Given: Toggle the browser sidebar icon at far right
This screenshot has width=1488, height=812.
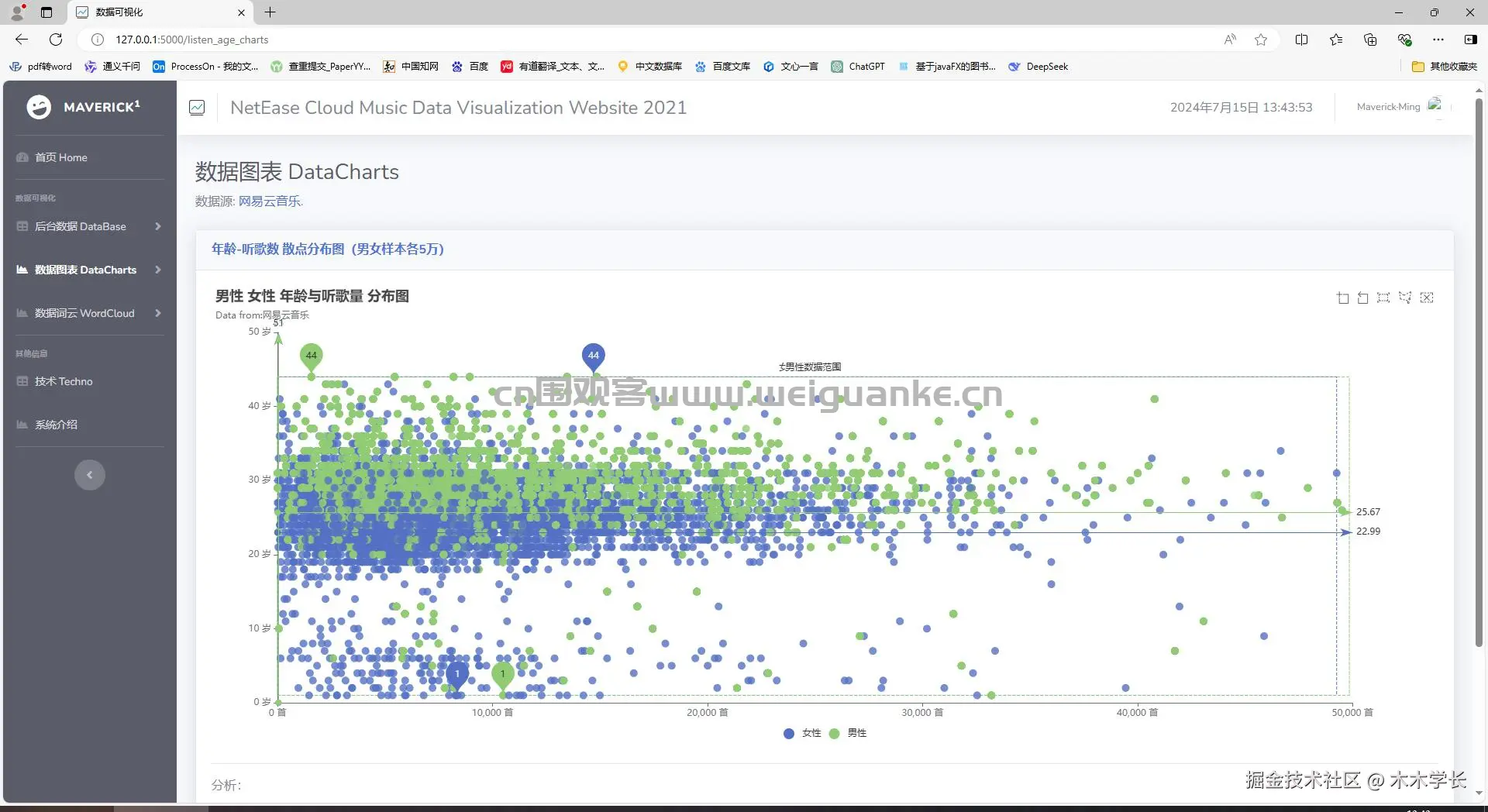Looking at the screenshot, I should click(1470, 40).
